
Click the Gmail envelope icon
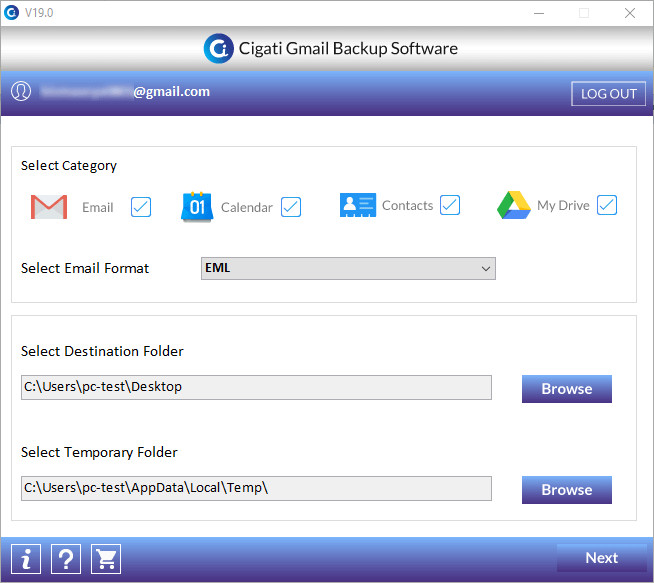[49, 207]
